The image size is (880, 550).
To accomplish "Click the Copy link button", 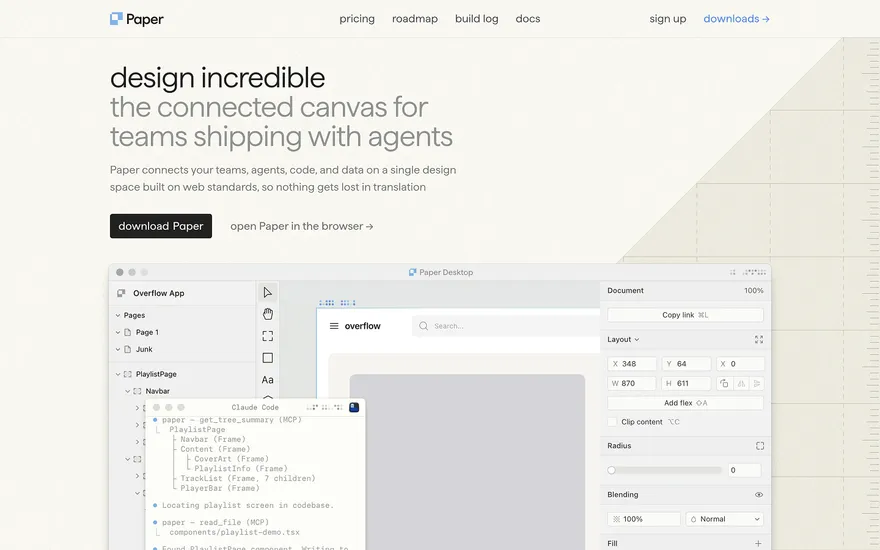I will tap(685, 315).
